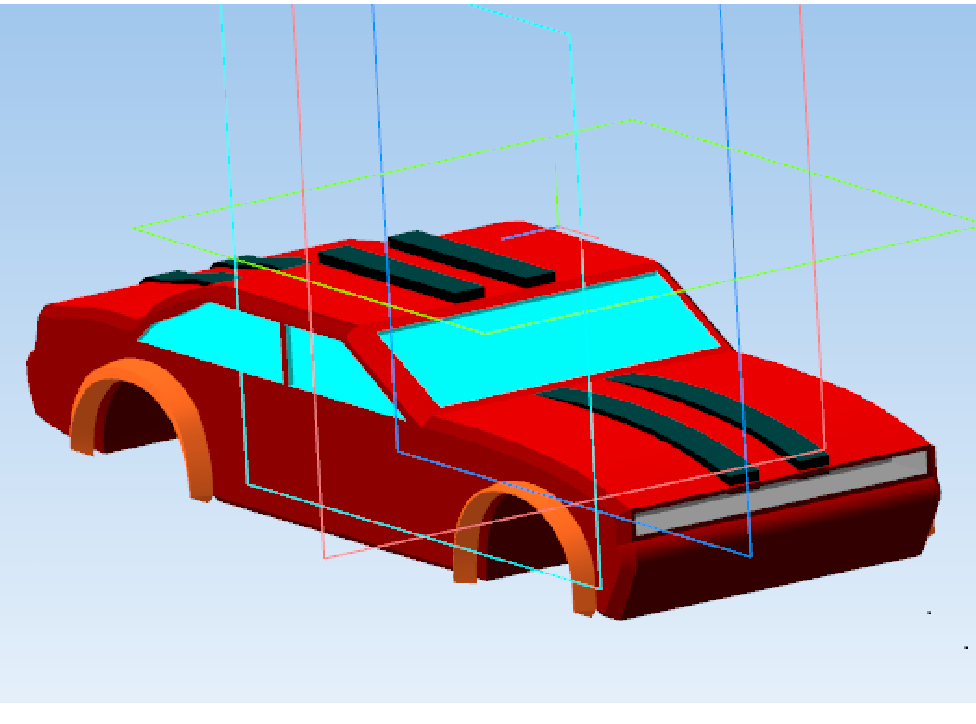Pick the gray front grille bar
The width and height of the screenshot is (976, 724).
tap(781, 493)
